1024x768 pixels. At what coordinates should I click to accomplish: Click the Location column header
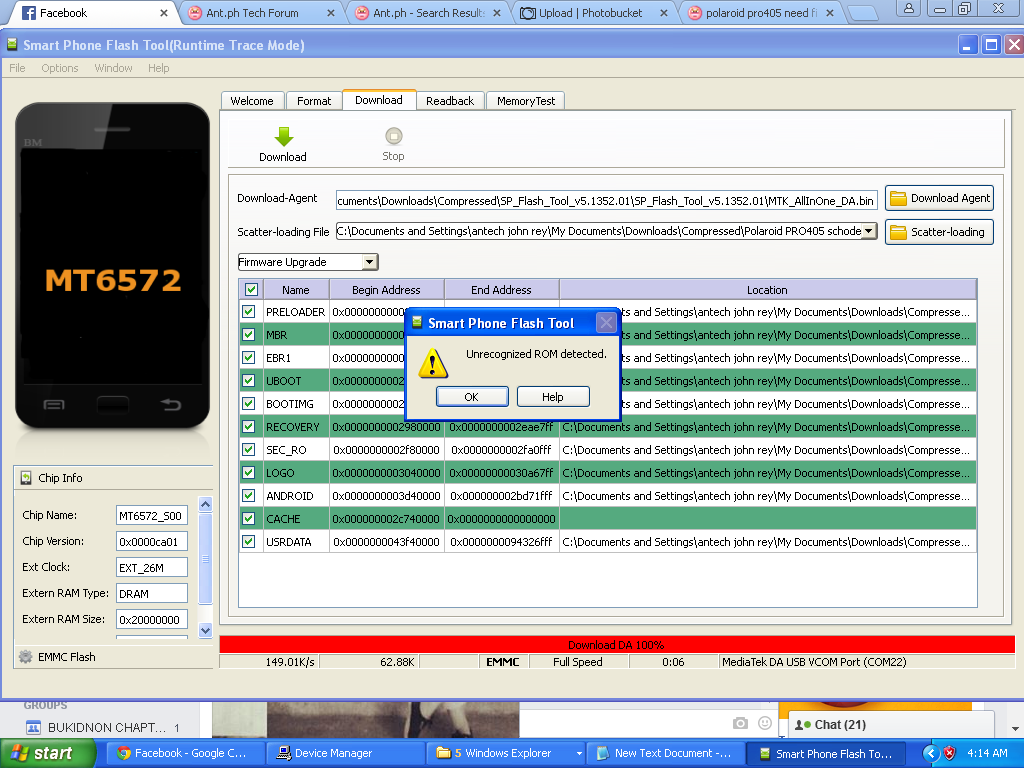click(x=767, y=289)
